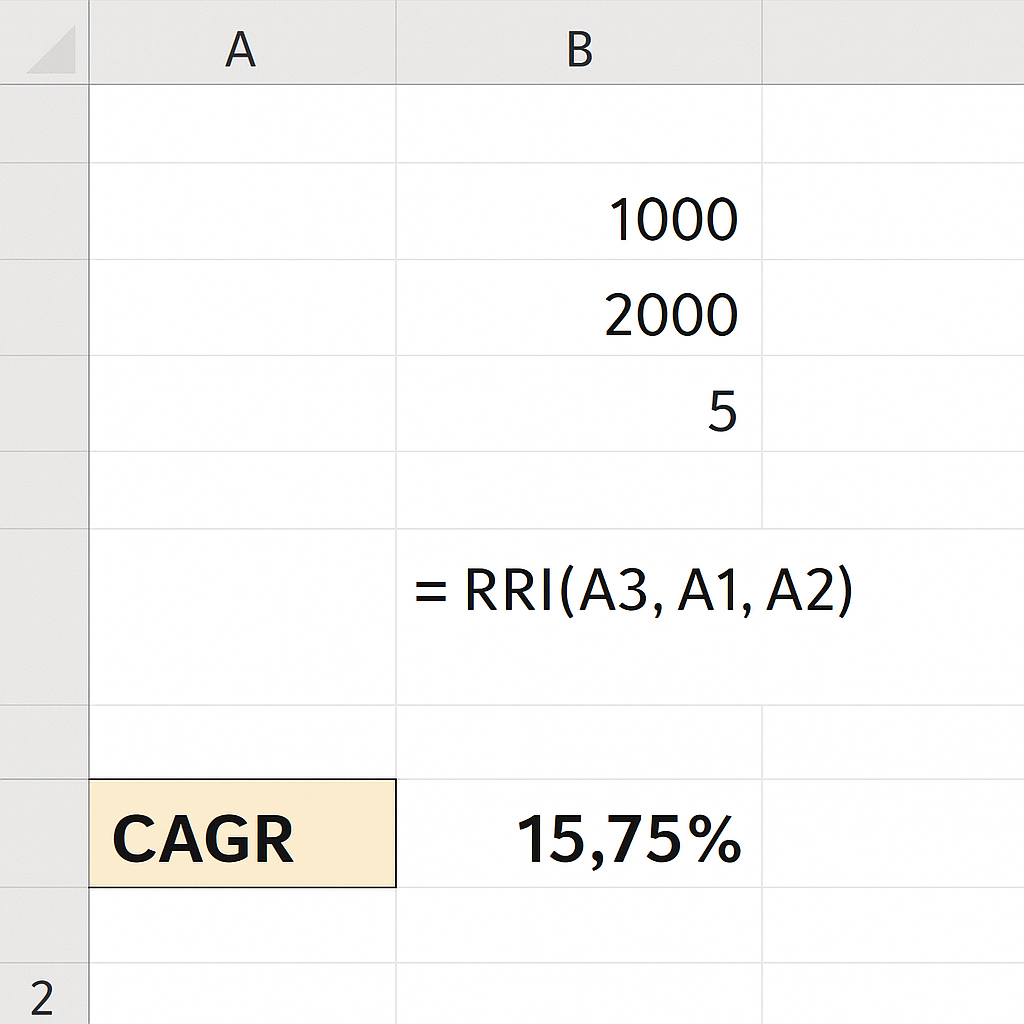The height and width of the screenshot is (1024, 1024).
Task: Select the column B header
Action: coord(578,46)
